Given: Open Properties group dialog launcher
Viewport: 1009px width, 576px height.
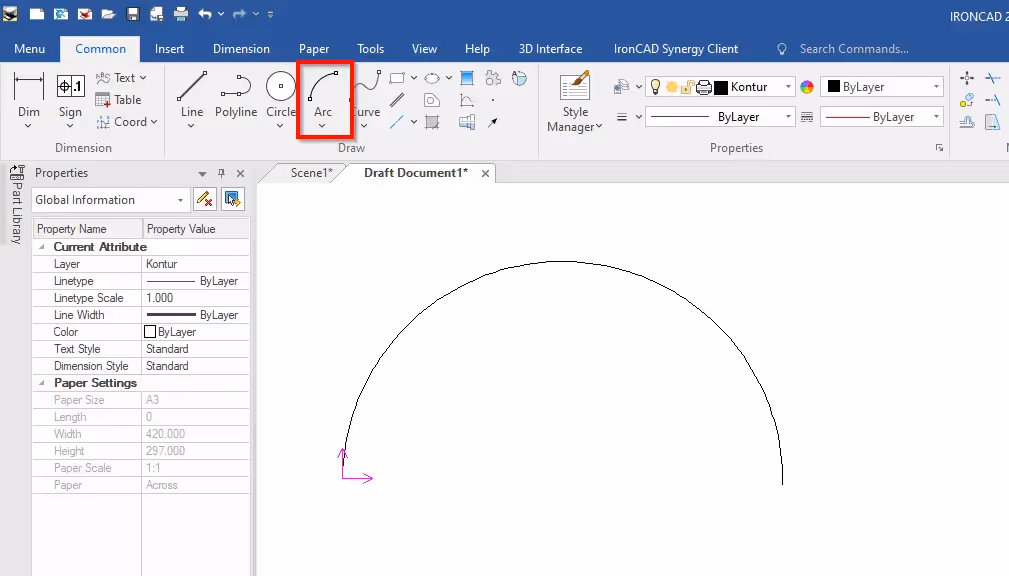Looking at the screenshot, I should pyautogui.click(x=940, y=148).
